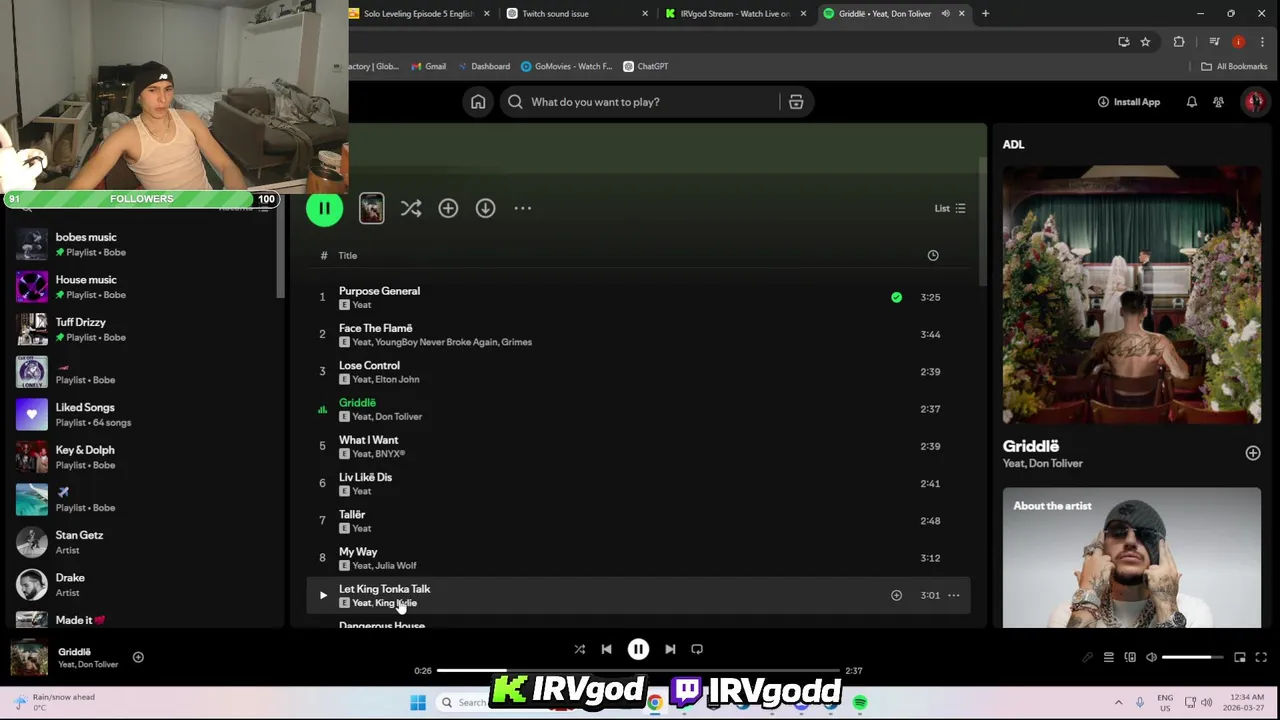Open the Spotify profile avatar menu
Screen dimensions: 1280x720
pos(1254,102)
